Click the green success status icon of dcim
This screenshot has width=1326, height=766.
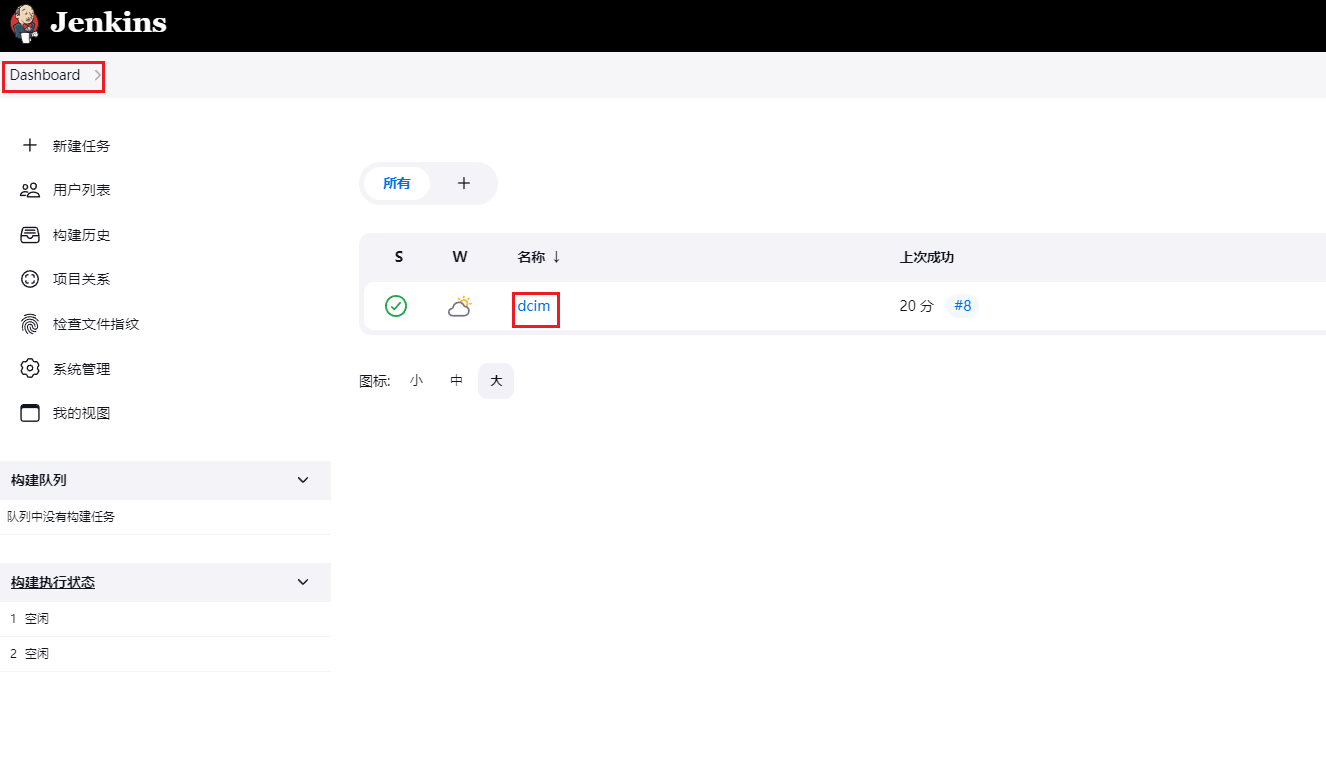(x=396, y=306)
